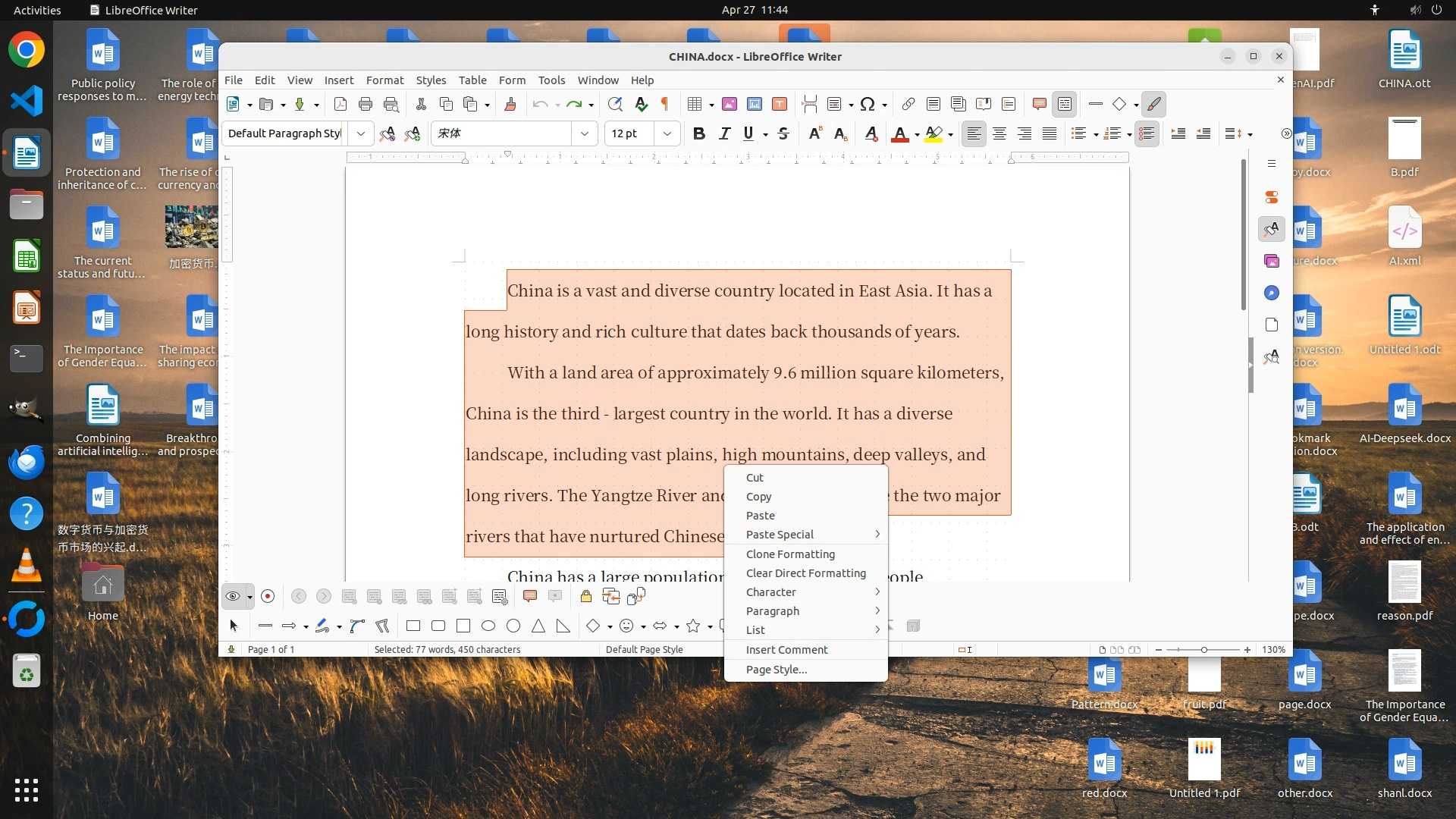Screen dimensions: 1456x819
Task: Toggle Formatting Marks pilcrow button
Action: pyautogui.click(x=665, y=105)
